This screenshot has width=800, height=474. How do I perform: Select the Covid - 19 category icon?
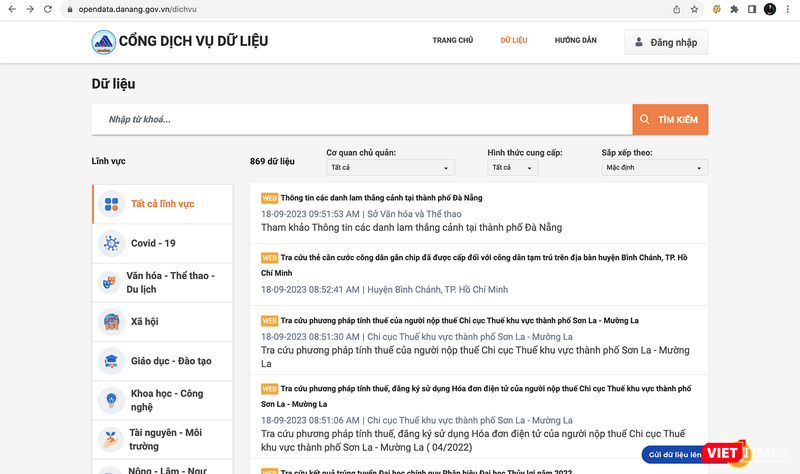tap(111, 243)
